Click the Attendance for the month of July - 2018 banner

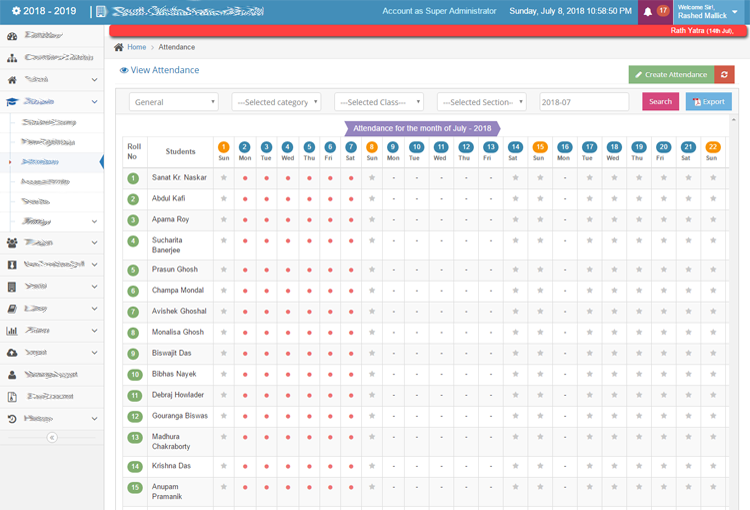422,128
